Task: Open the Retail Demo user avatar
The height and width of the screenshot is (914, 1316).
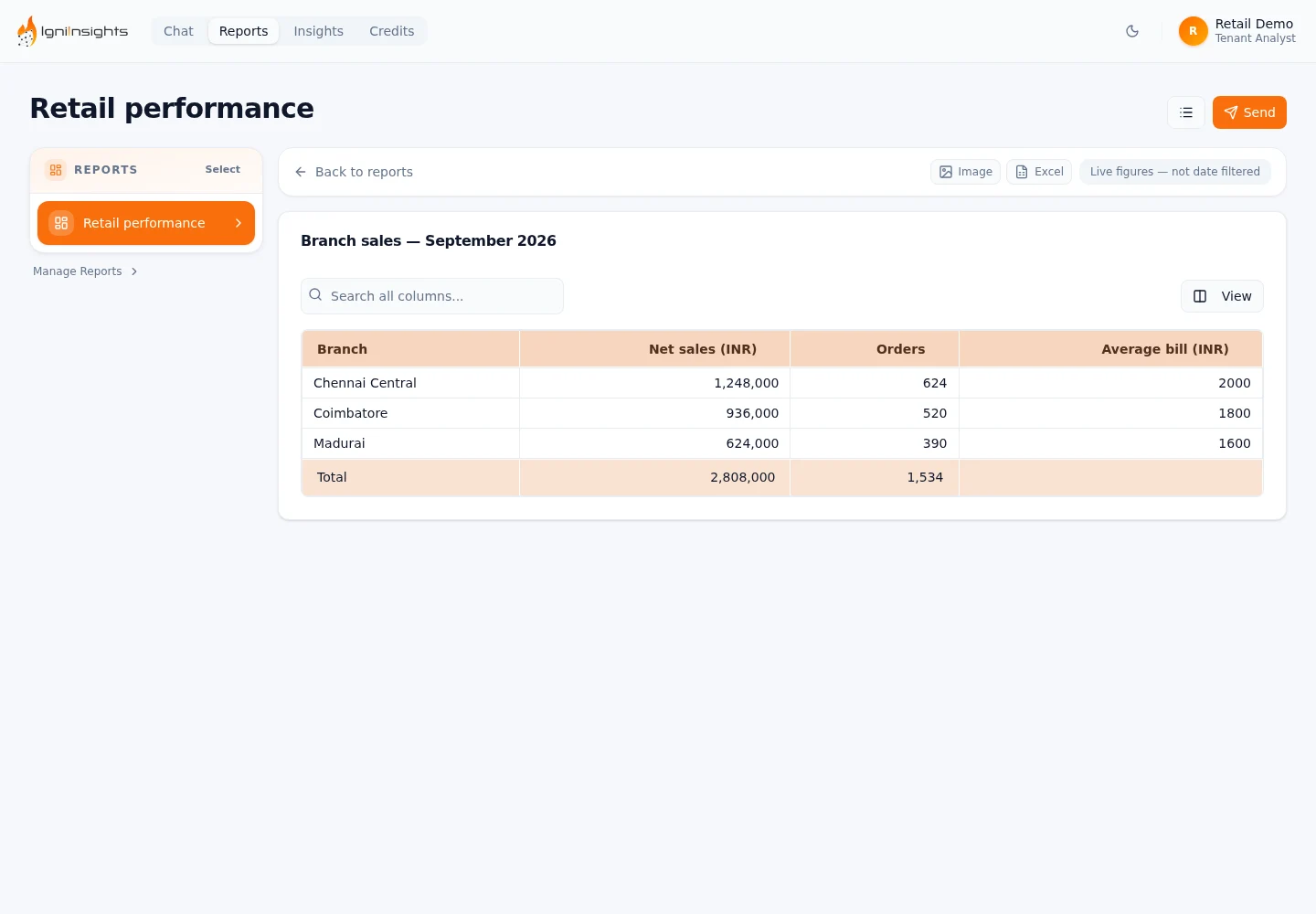Action: click(1193, 31)
